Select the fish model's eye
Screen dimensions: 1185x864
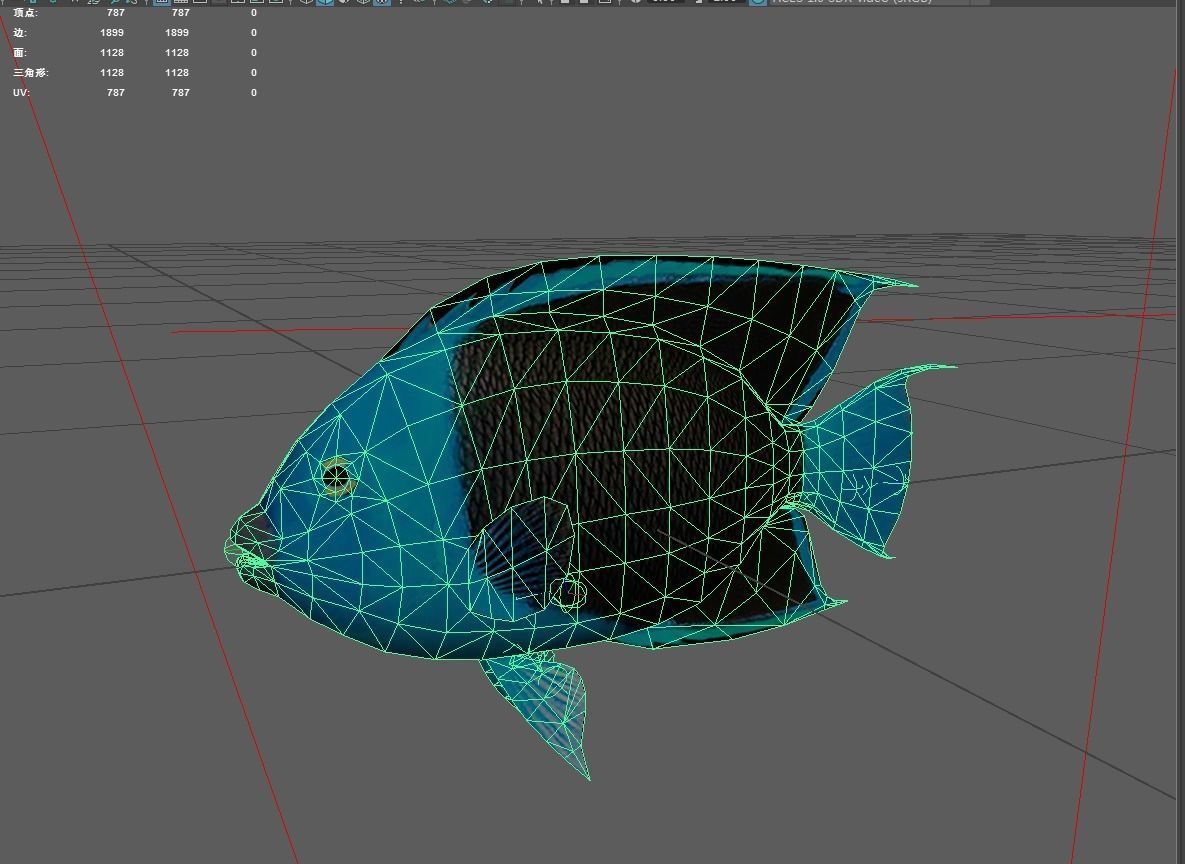click(336, 477)
